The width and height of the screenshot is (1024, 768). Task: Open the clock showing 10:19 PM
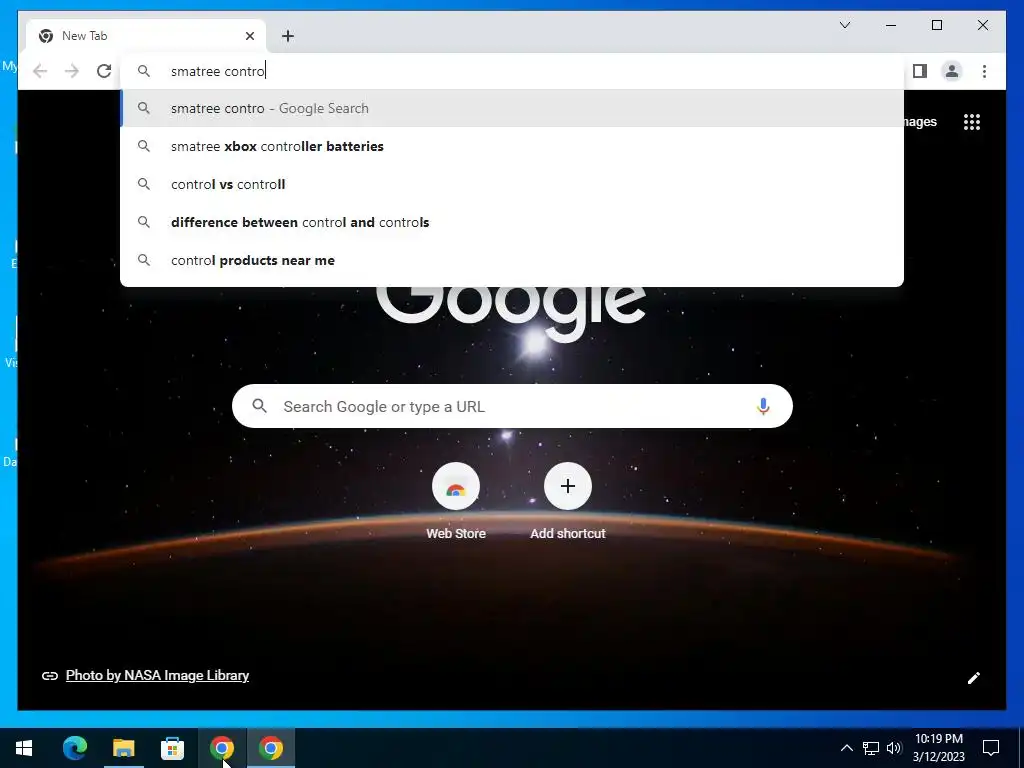click(938, 748)
